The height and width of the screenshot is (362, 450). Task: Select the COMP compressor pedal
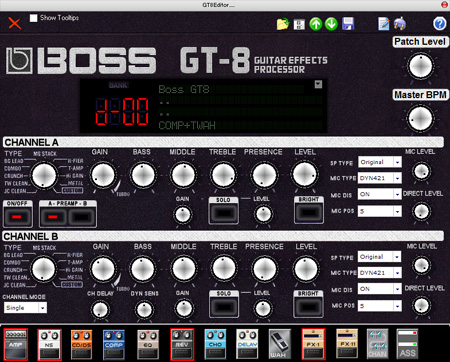pyautogui.click(x=114, y=344)
